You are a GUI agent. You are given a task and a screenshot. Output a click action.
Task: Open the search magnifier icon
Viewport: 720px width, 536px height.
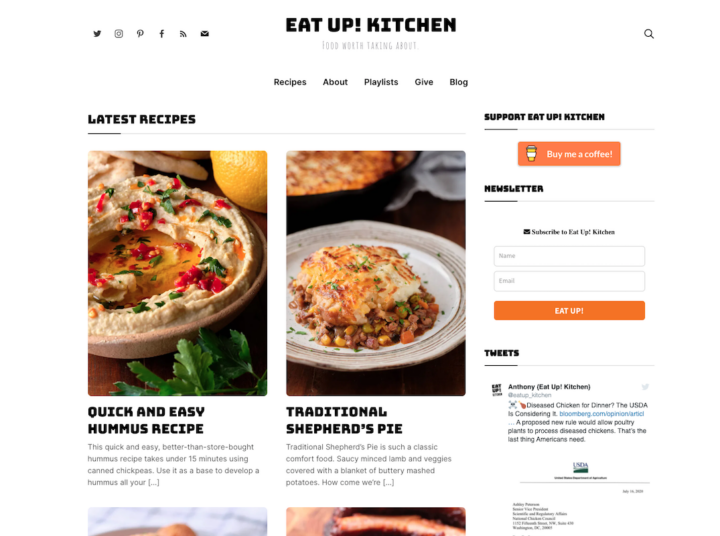click(x=649, y=34)
